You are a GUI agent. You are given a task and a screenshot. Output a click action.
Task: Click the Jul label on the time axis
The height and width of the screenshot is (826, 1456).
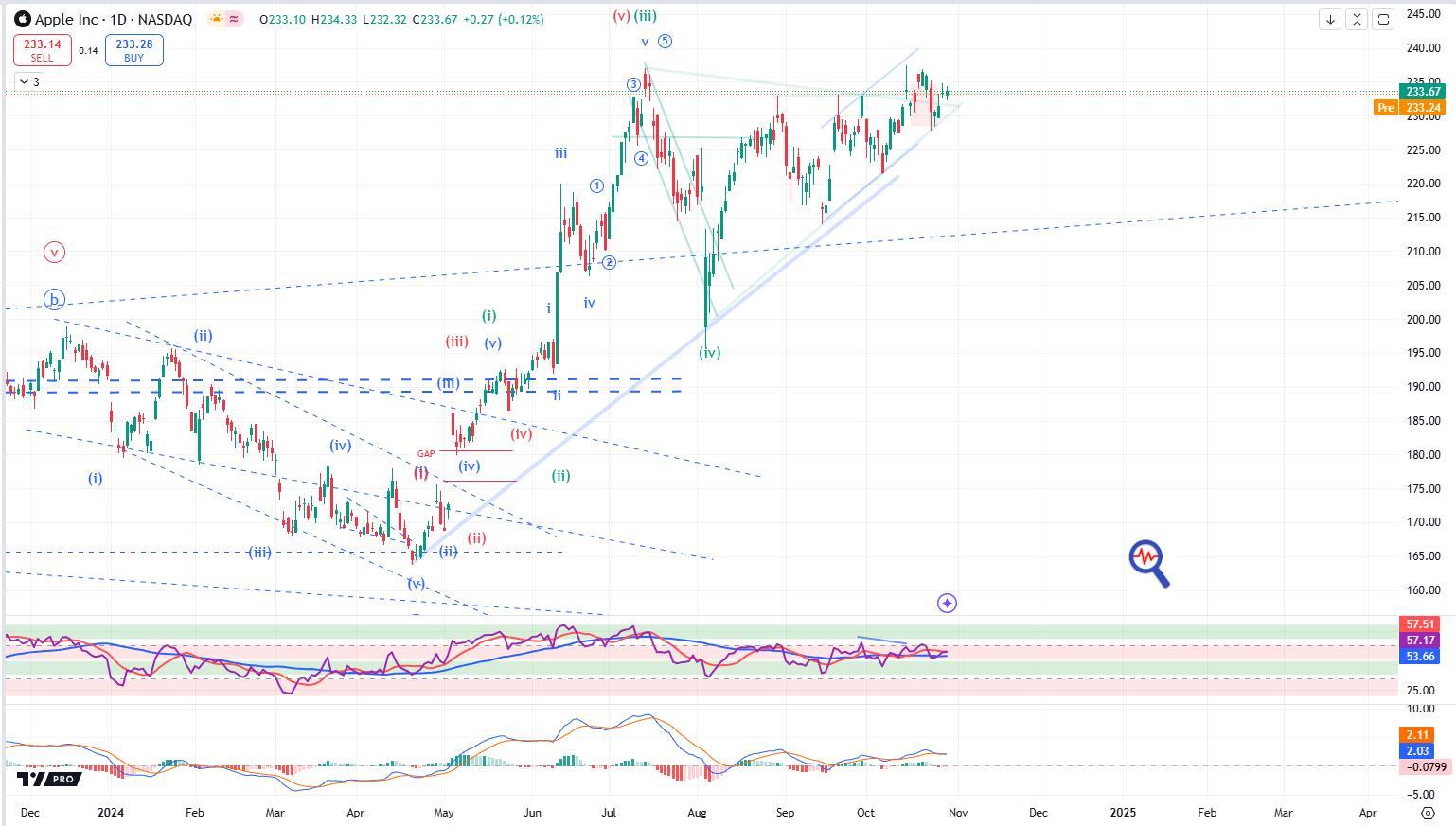coord(610,813)
